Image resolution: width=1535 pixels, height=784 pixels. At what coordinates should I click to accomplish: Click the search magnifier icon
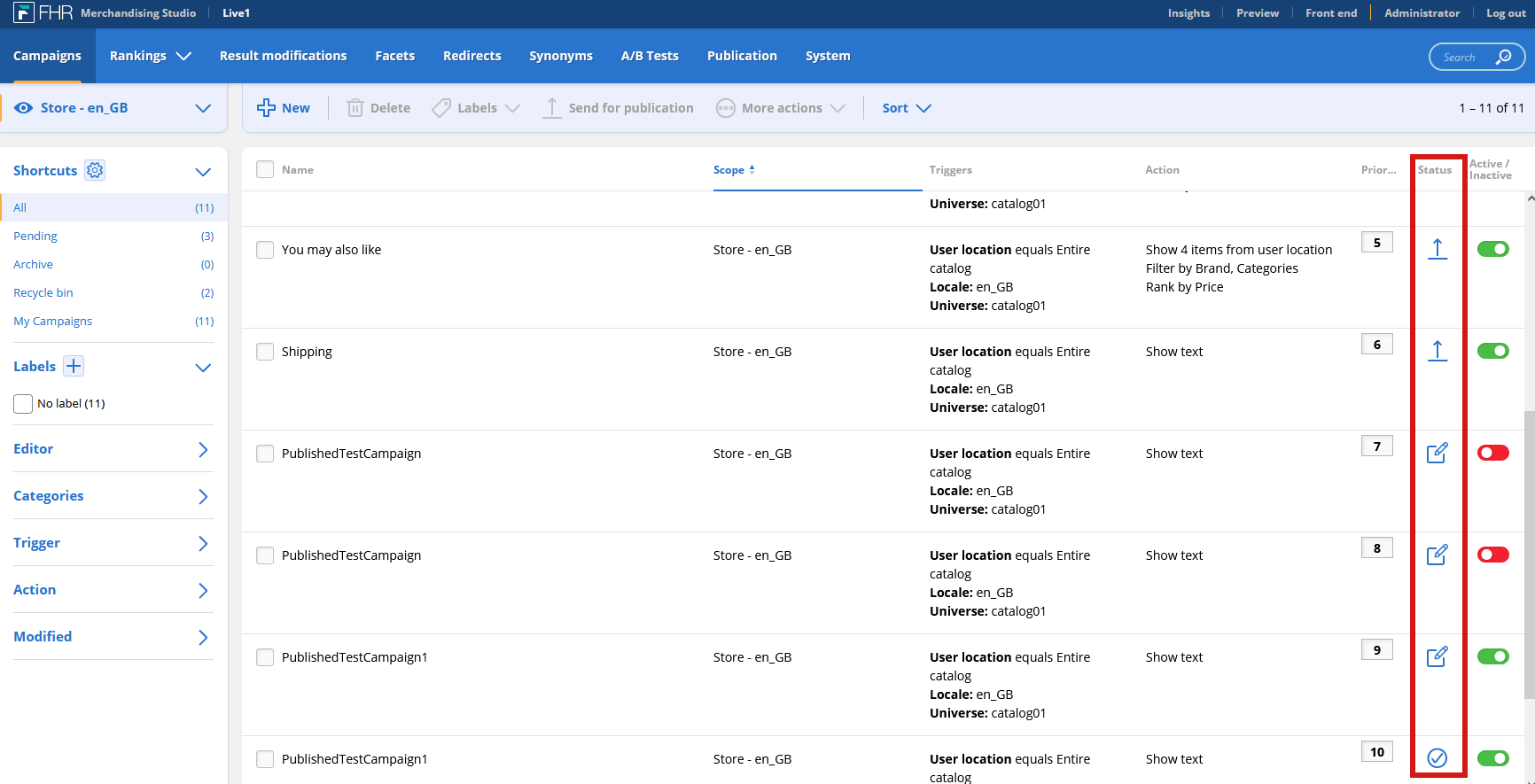[1503, 57]
